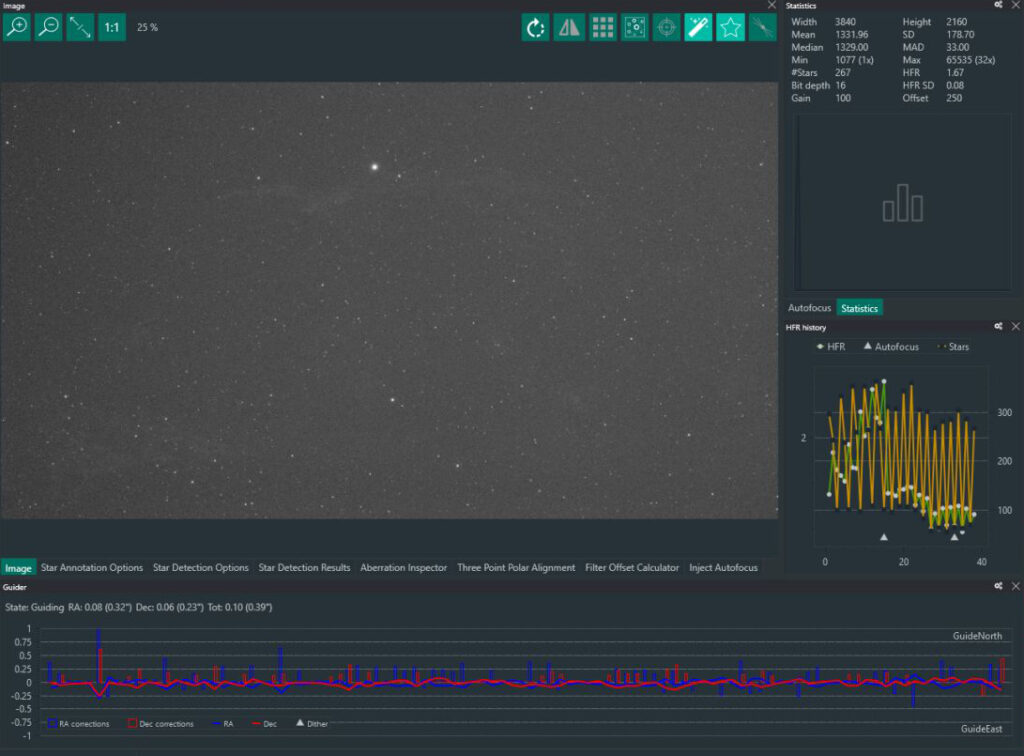Click the #Stars value 267
The image size is (1024, 756).
point(842,72)
